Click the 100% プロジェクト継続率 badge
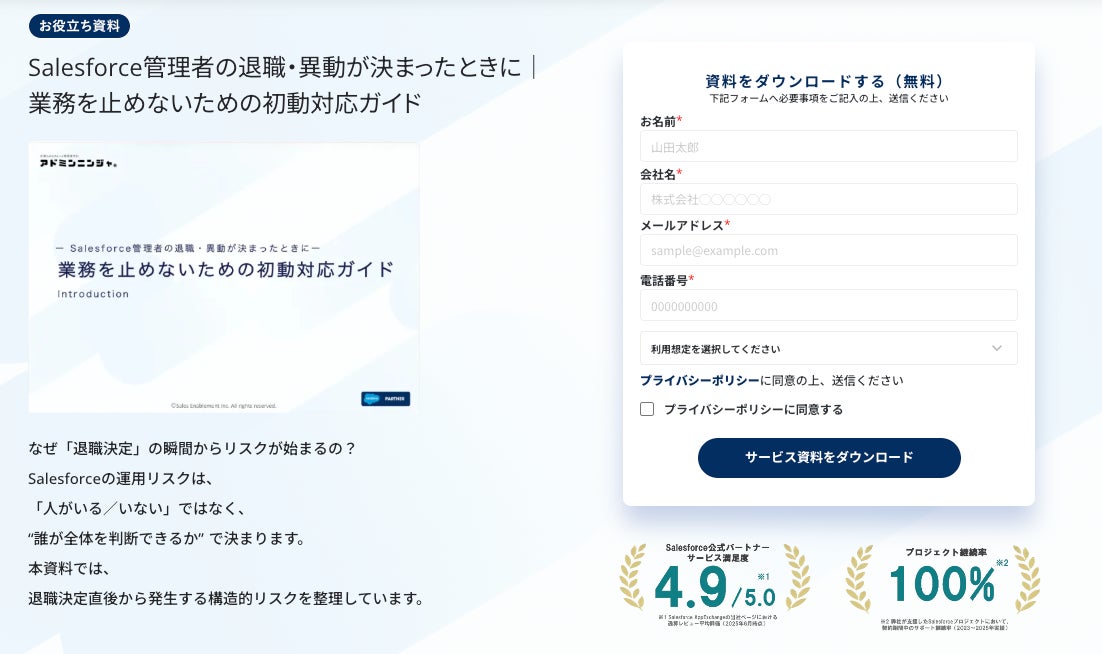Viewport: 1102px width, 654px height. [x=942, y=587]
